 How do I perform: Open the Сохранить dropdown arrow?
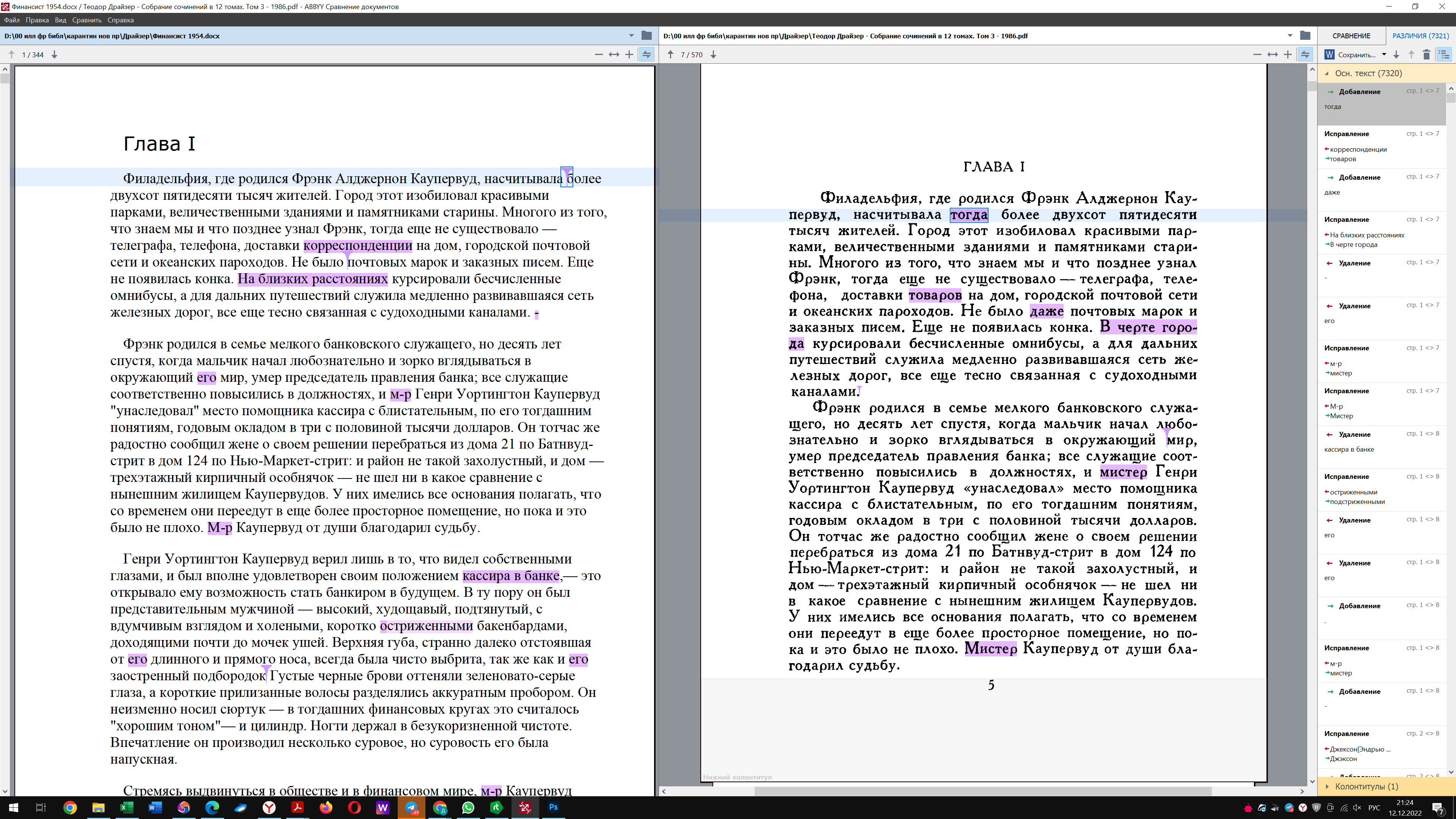pos(1384,55)
